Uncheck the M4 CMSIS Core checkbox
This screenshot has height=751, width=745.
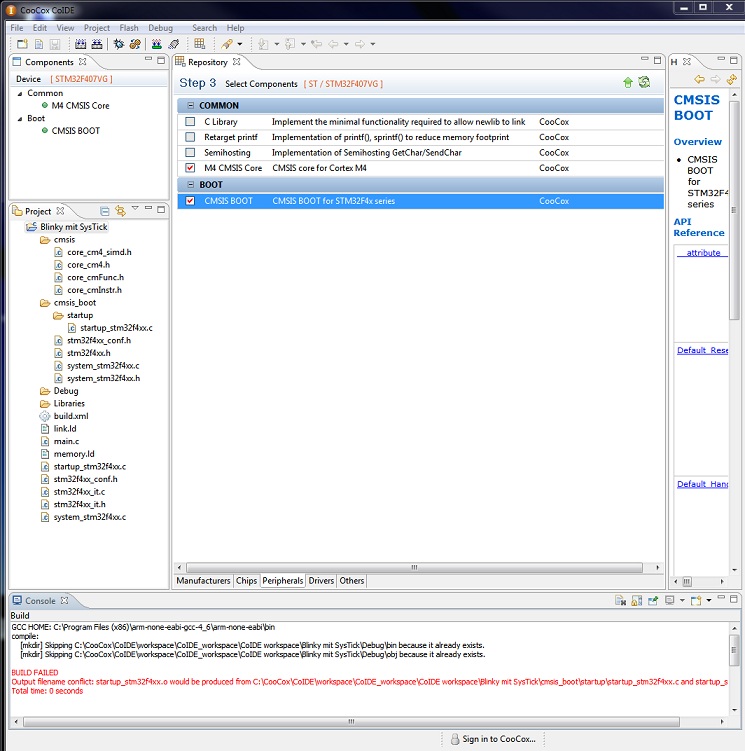click(190, 168)
